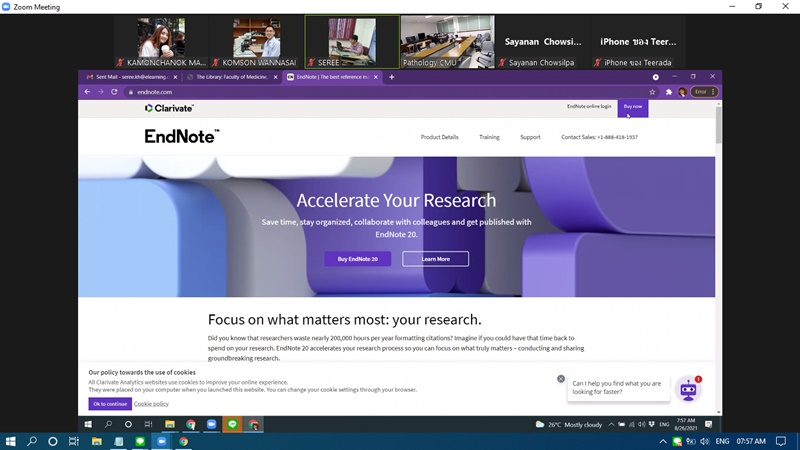Open a new browser tab
Screen dimensions: 800x450
(392, 77)
